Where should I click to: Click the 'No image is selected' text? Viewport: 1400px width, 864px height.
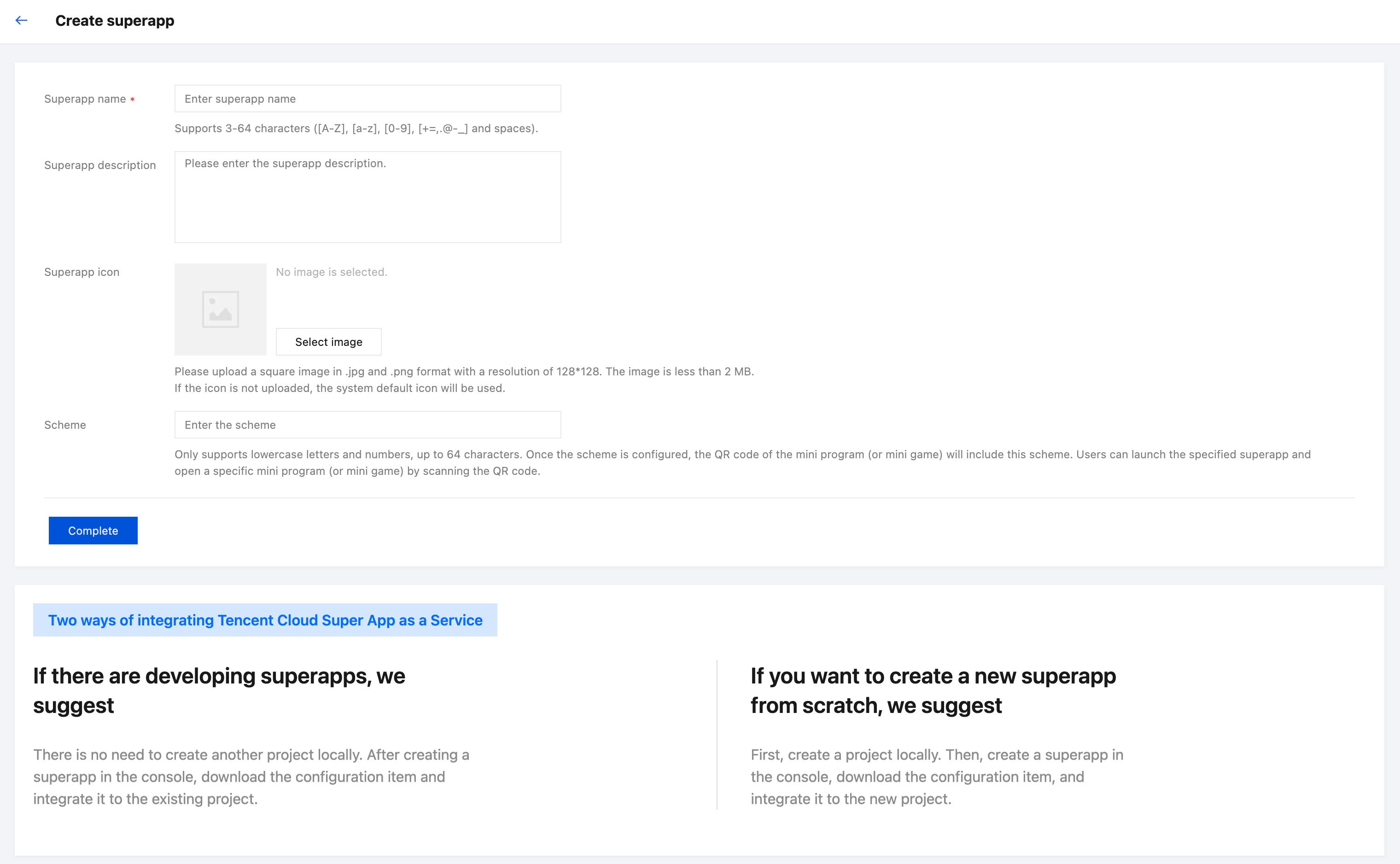(332, 272)
